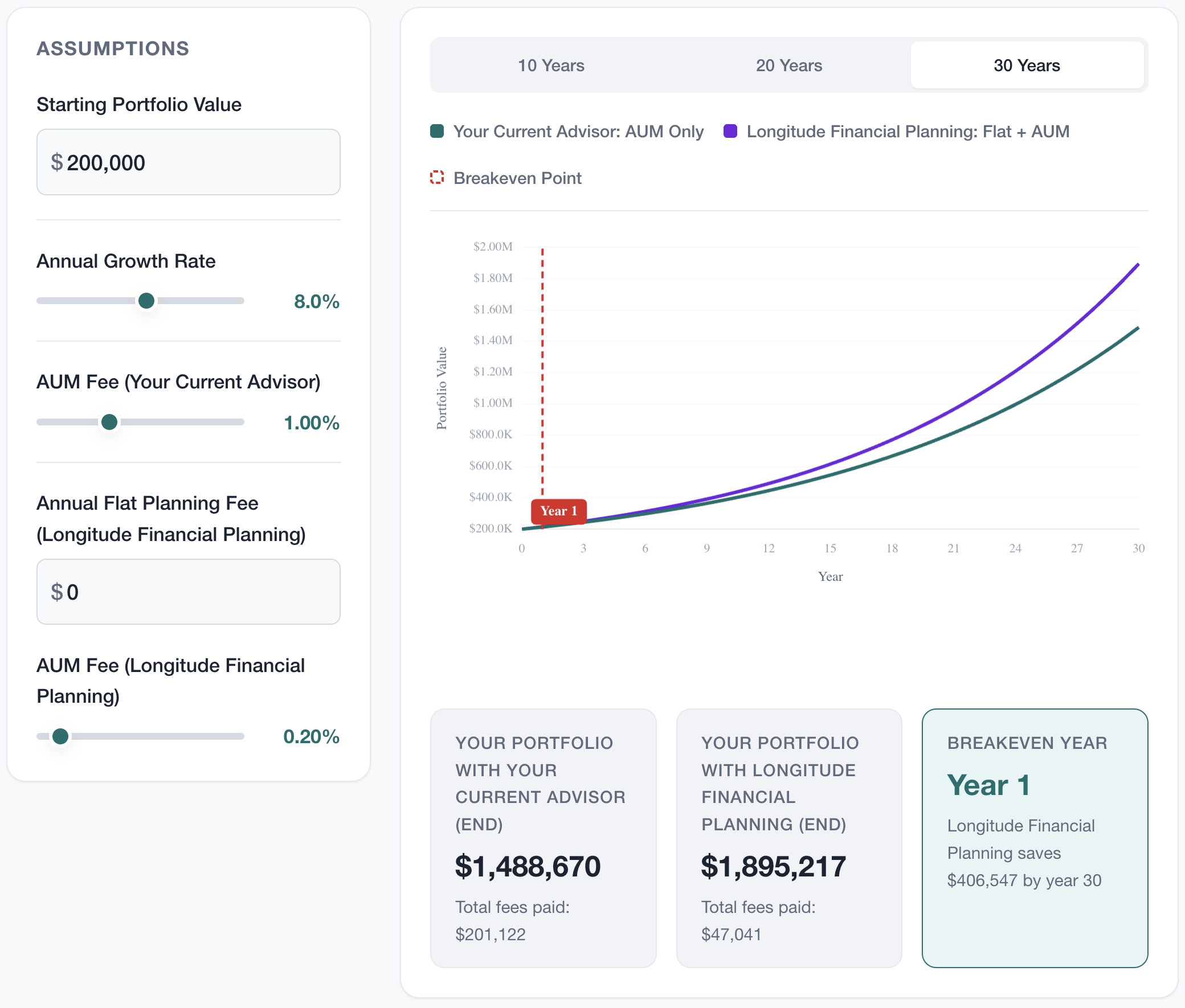
Task: Click the AUM Fee Current Advisor slider handle
Action: coord(109,423)
